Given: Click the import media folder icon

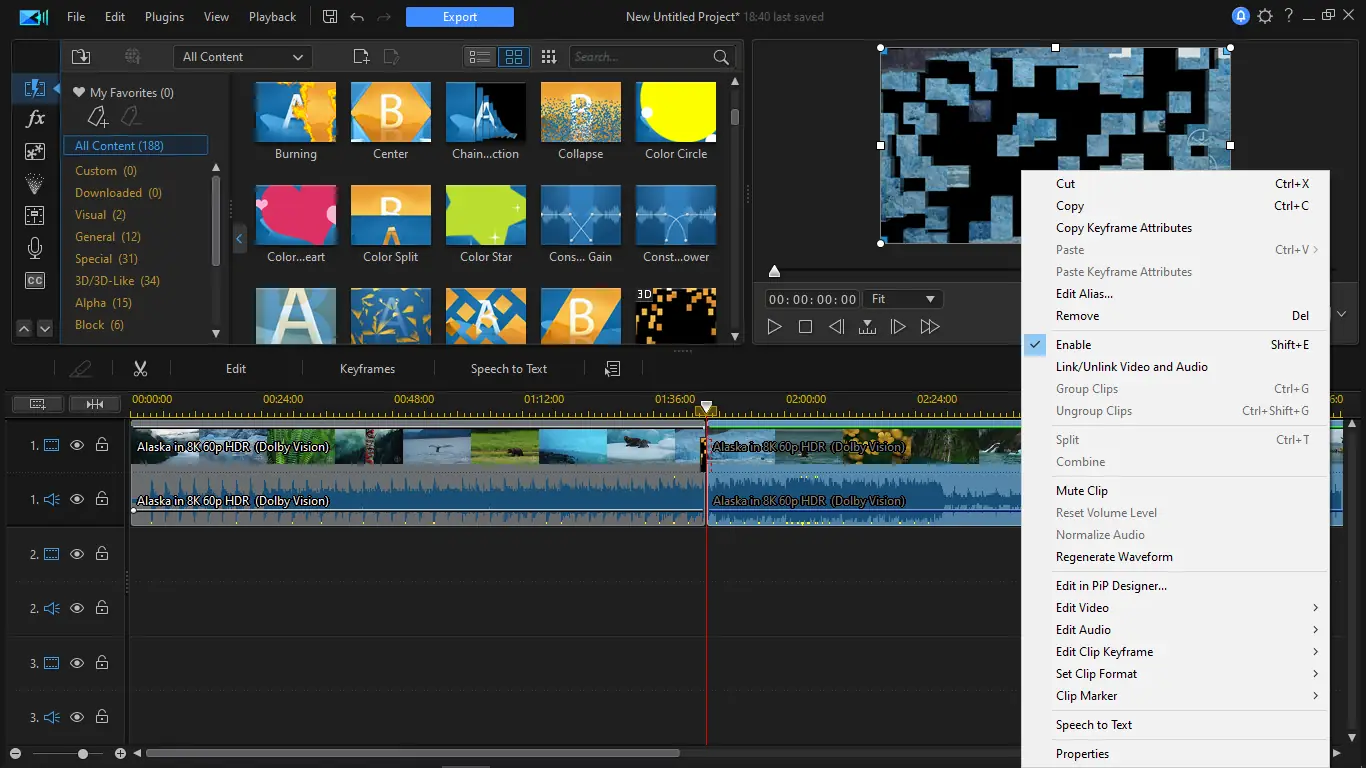Looking at the screenshot, I should point(81,57).
